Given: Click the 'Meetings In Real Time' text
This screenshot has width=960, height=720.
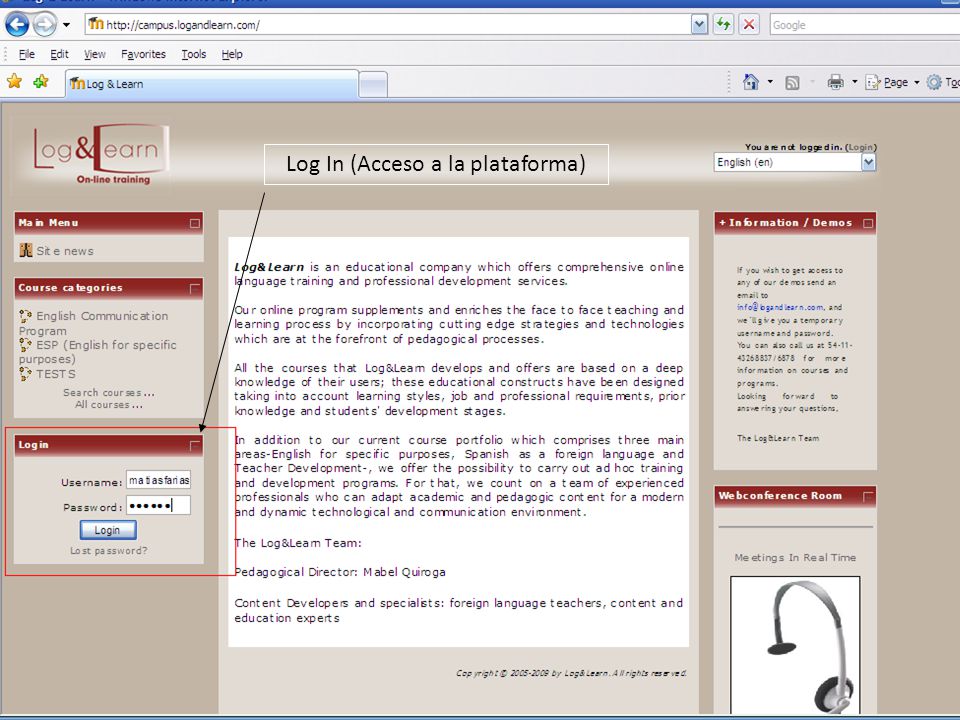Looking at the screenshot, I should pyautogui.click(x=795, y=558).
